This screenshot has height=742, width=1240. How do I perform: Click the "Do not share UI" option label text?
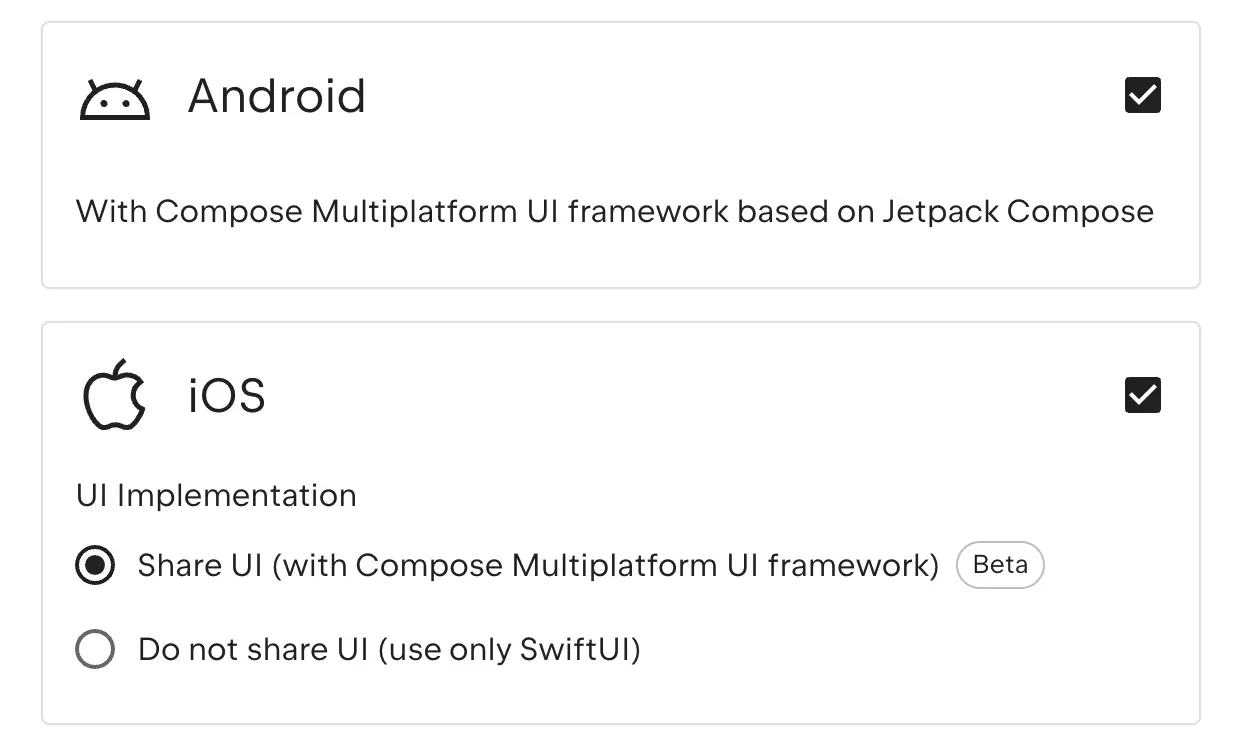[x=254, y=650]
